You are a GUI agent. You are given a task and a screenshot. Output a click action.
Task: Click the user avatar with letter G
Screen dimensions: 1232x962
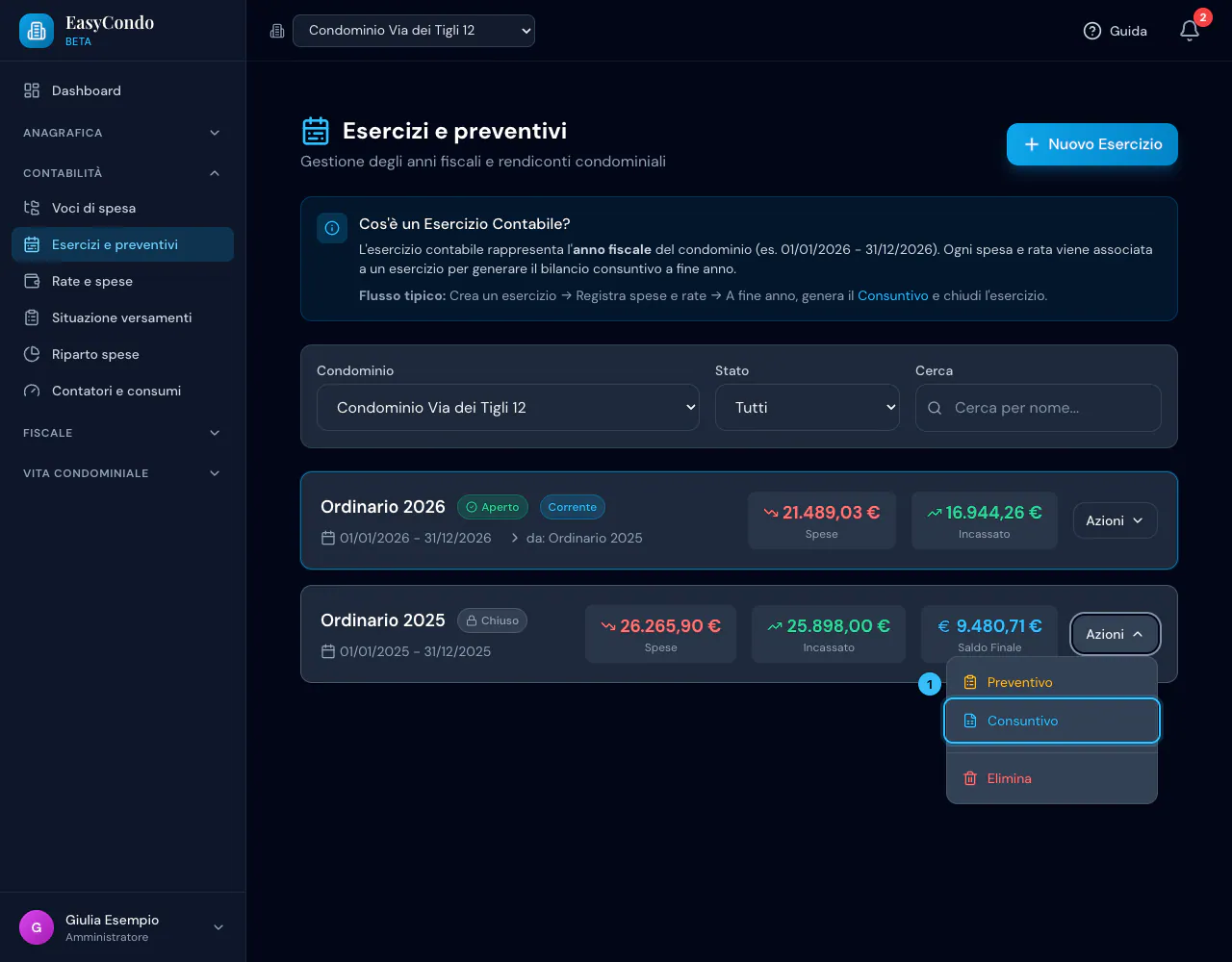[37, 927]
